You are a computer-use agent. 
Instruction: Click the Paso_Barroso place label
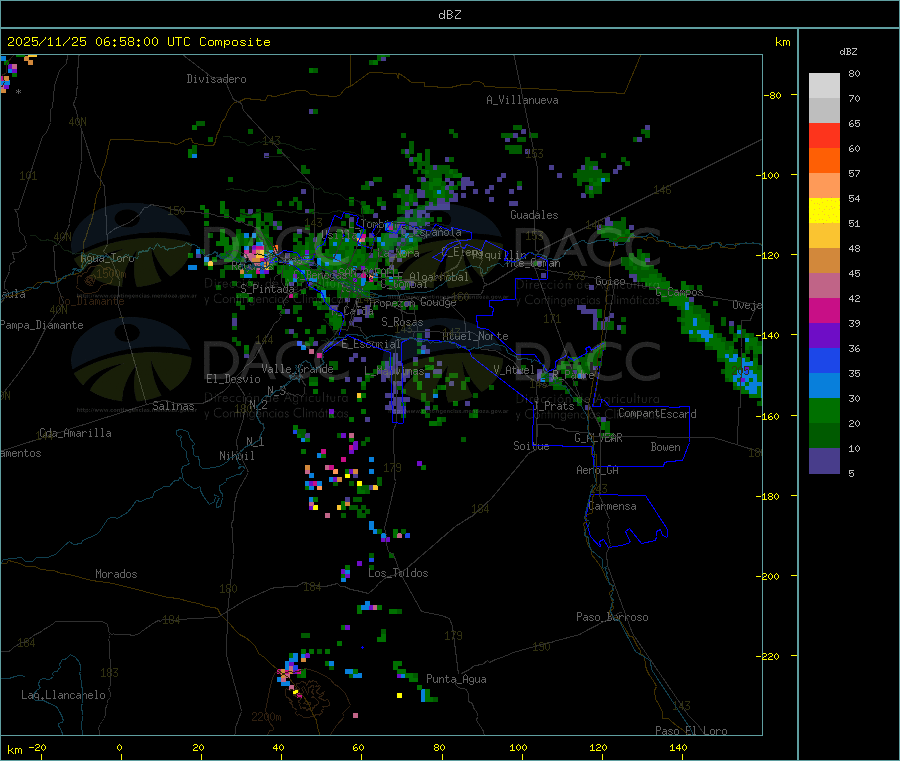point(612,618)
